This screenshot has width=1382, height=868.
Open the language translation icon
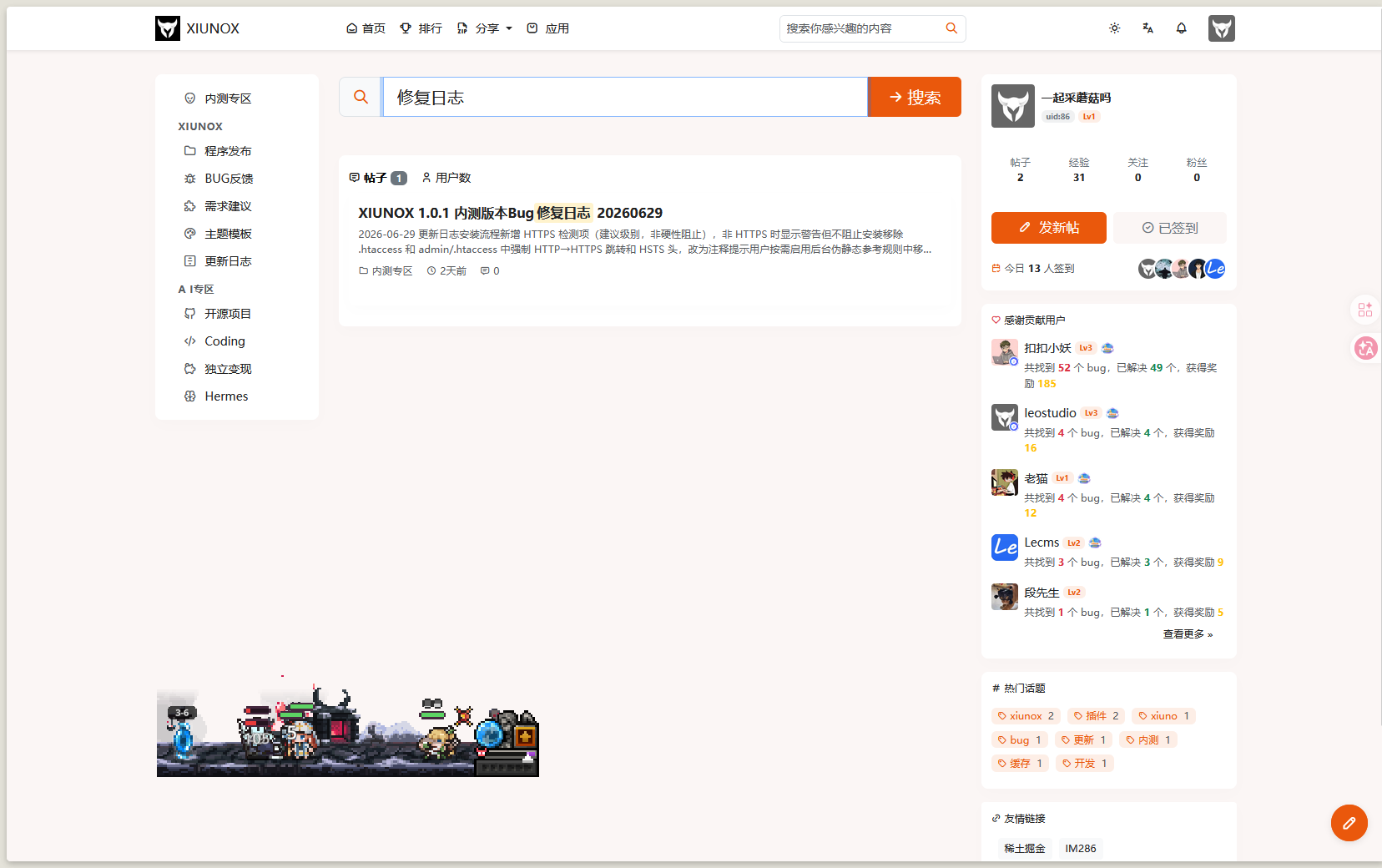[1147, 28]
